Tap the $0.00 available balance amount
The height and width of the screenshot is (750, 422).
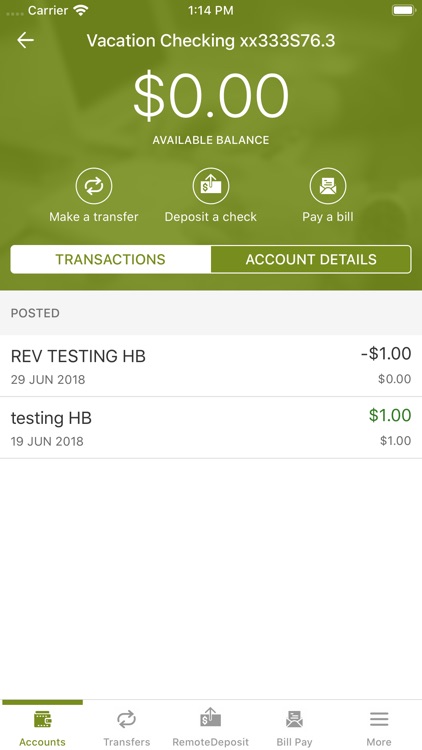coord(211,97)
